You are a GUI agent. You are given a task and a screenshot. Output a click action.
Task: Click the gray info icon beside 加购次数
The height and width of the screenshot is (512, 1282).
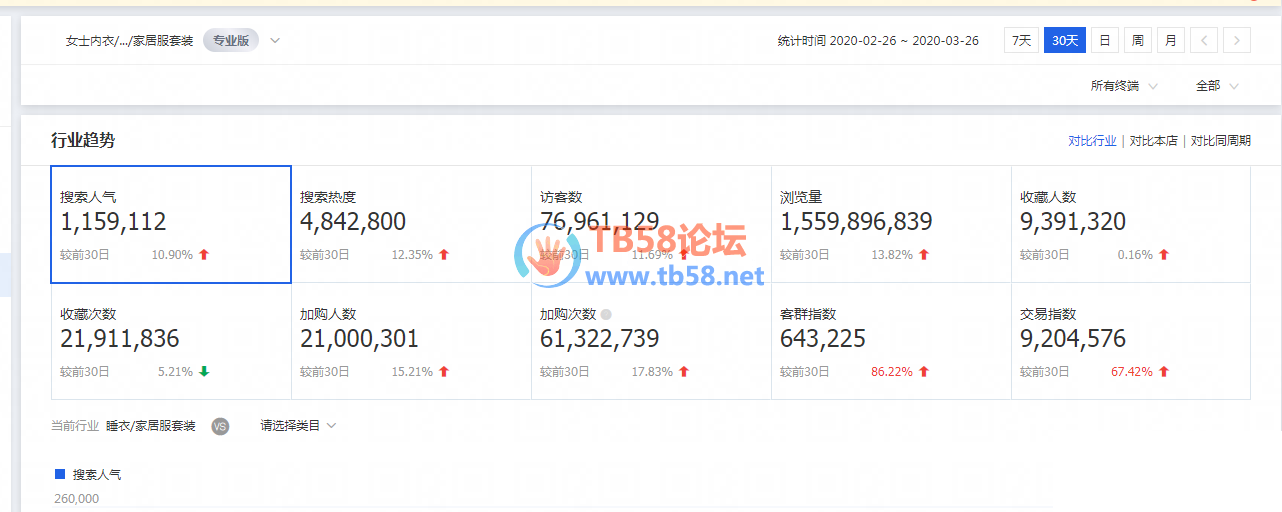[x=606, y=314]
